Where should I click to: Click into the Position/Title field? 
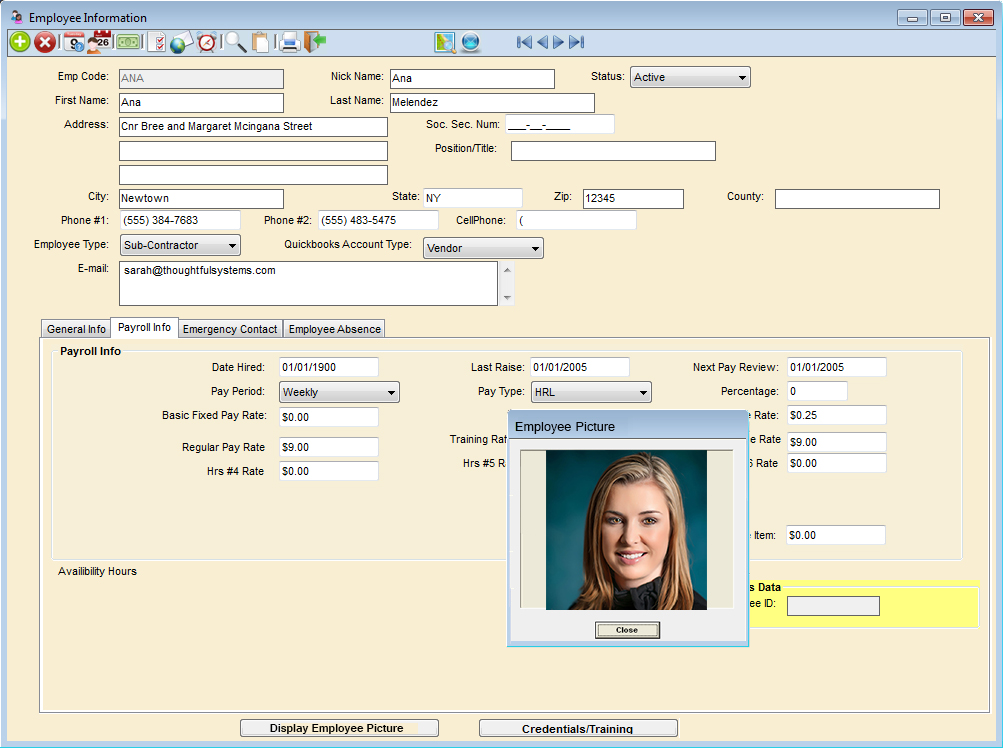[613, 151]
